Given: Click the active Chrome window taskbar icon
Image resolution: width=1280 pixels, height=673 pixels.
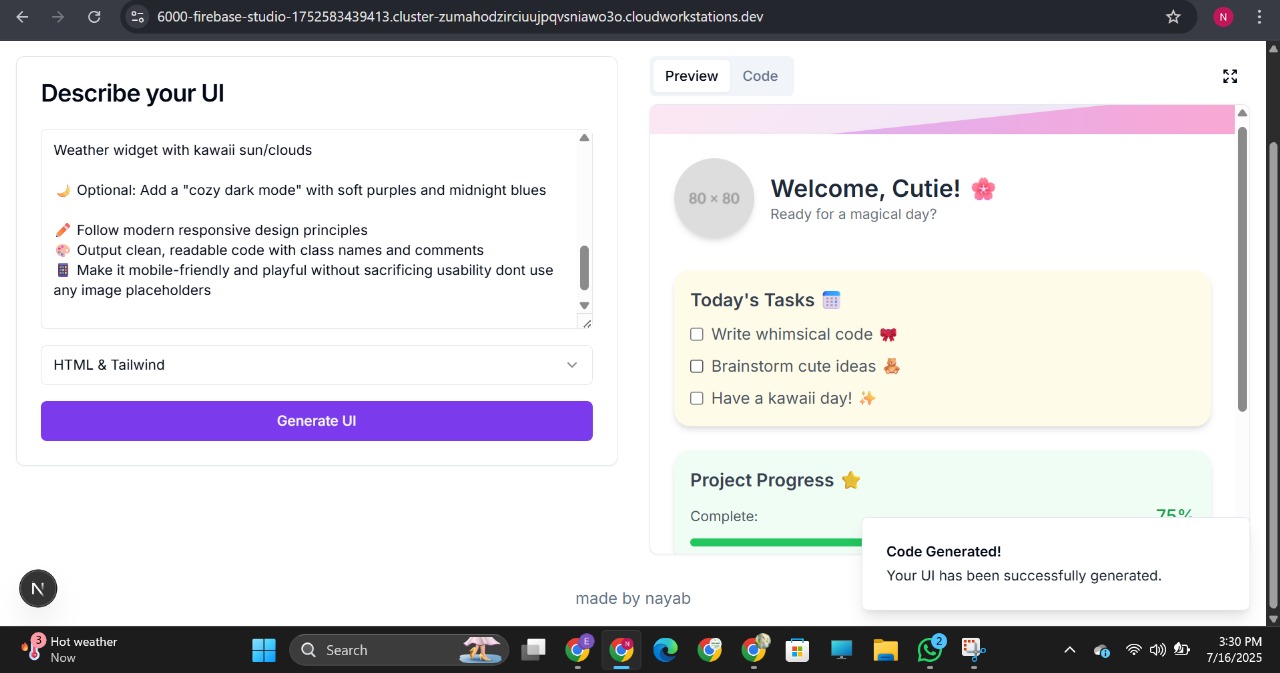Looking at the screenshot, I should point(621,650).
